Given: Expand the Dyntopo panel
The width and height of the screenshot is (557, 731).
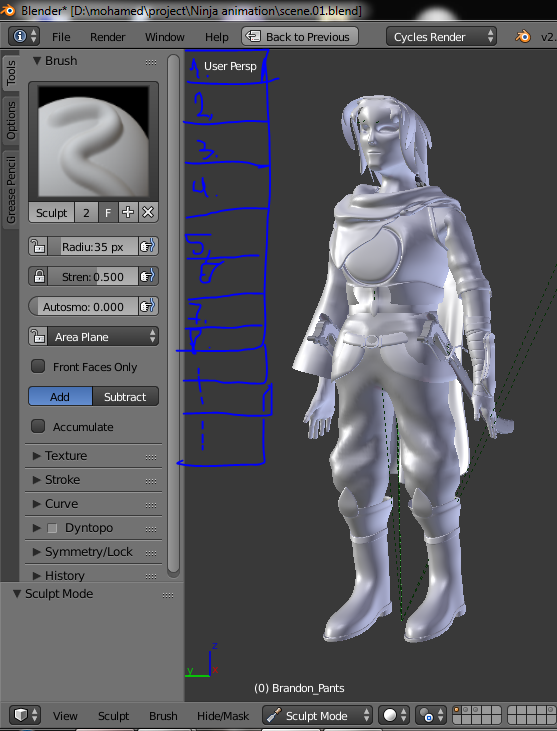Looking at the screenshot, I should click(x=37, y=528).
